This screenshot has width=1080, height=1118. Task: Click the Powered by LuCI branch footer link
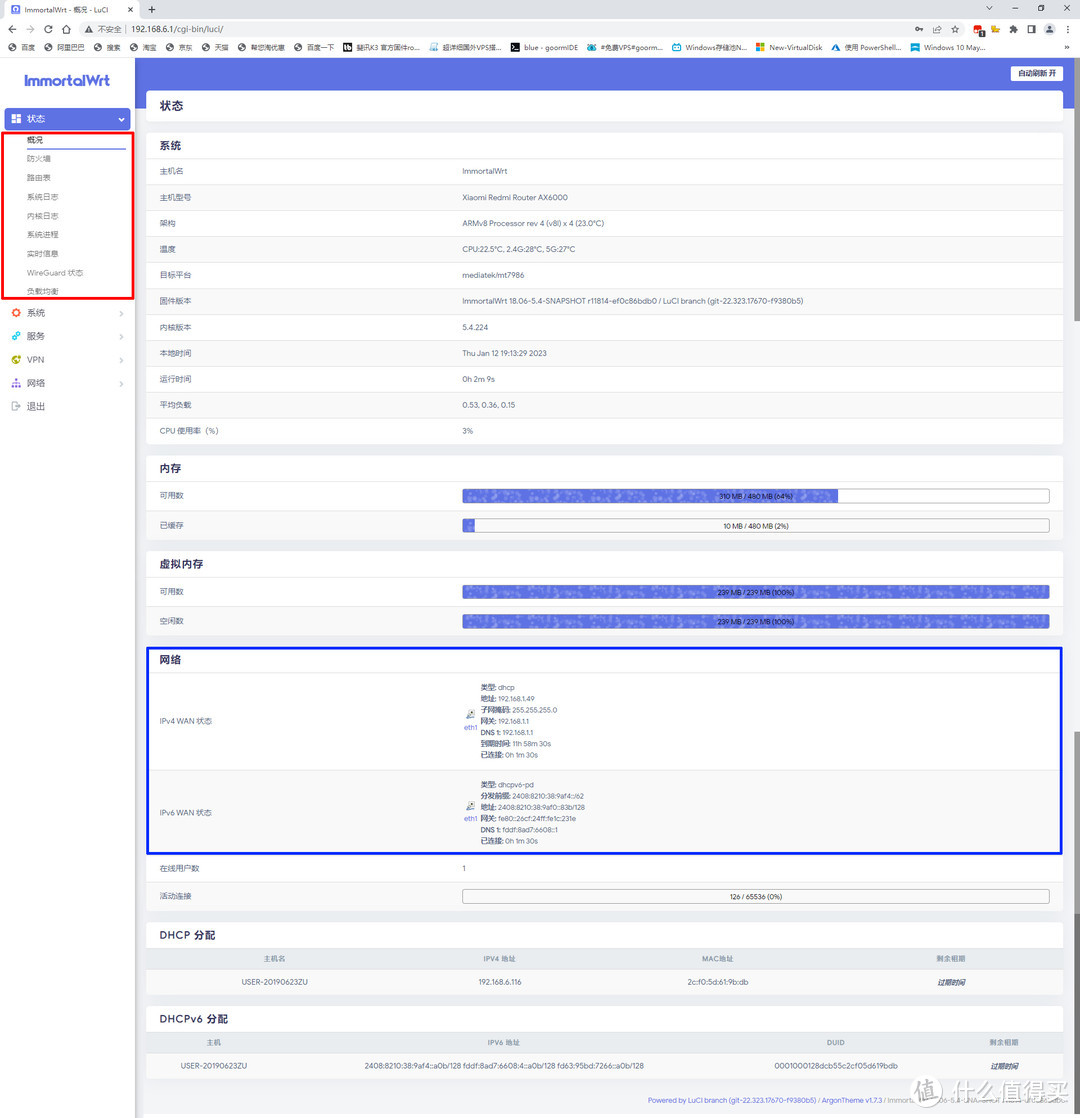tap(731, 1100)
